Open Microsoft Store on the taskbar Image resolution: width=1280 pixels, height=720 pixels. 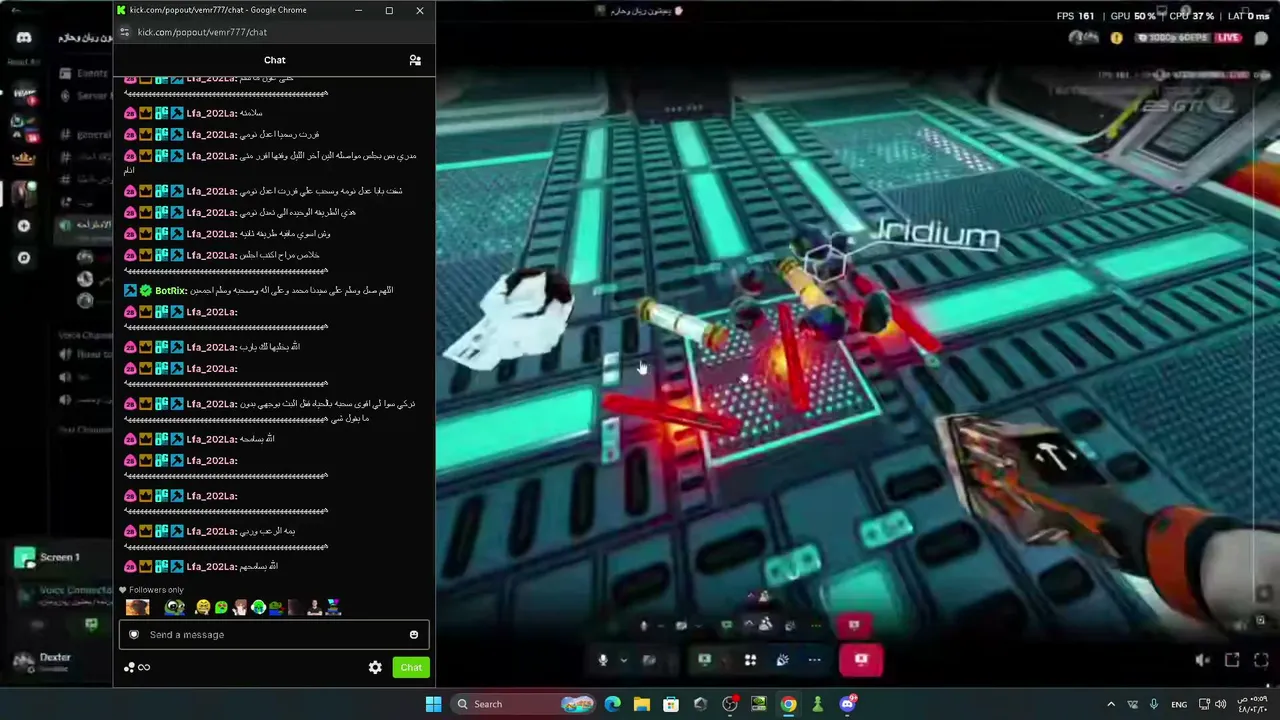click(x=671, y=704)
